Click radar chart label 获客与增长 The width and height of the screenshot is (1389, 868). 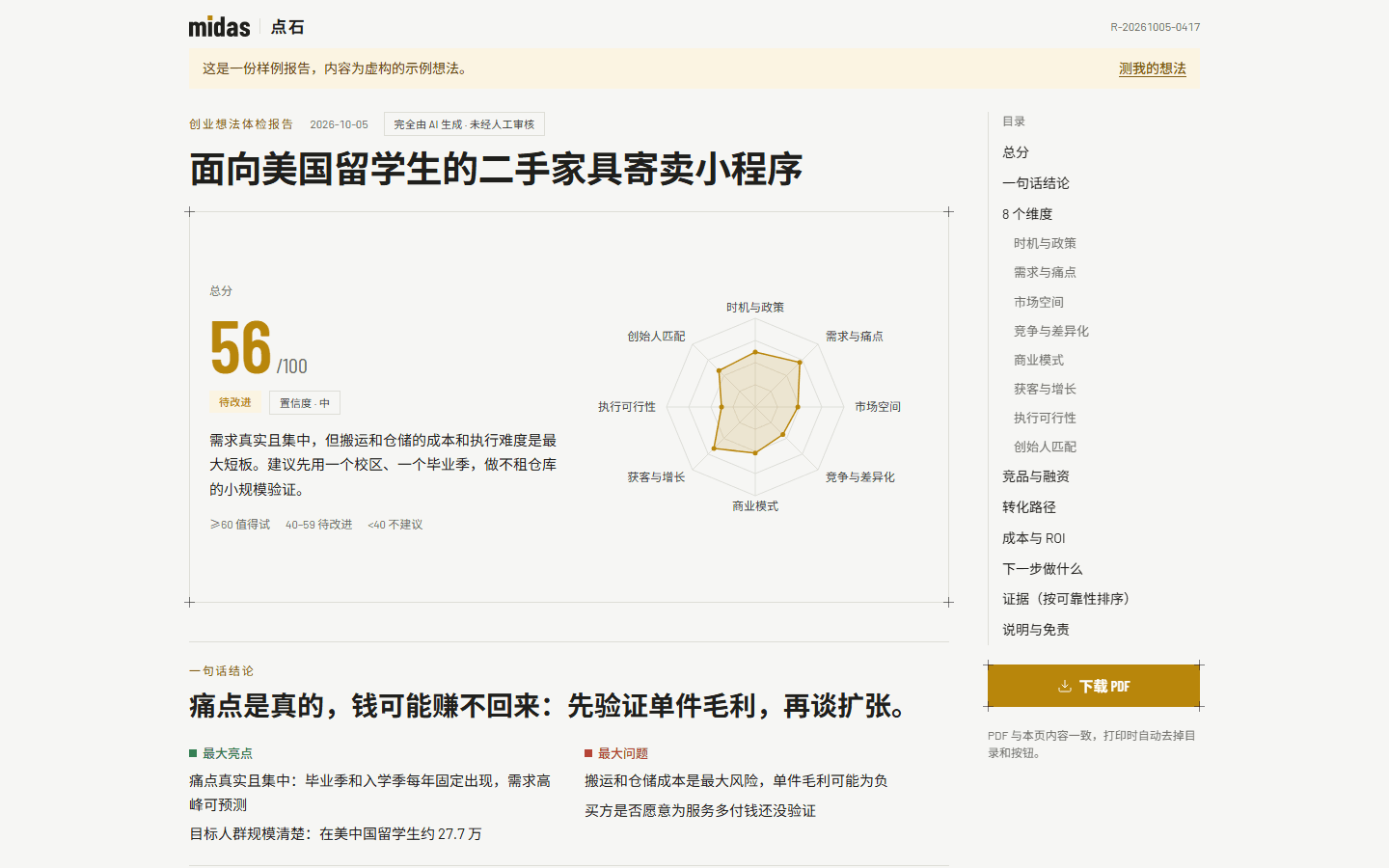tap(656, 477)
